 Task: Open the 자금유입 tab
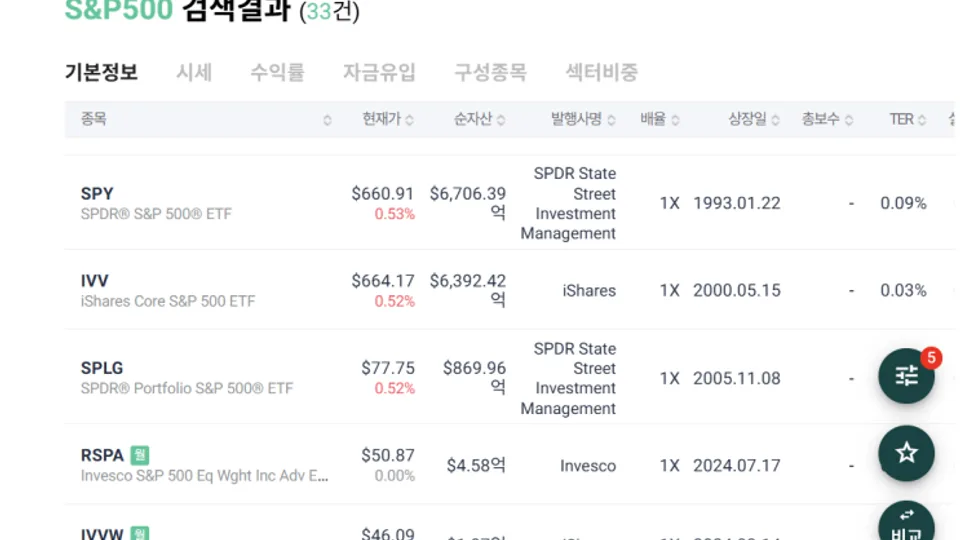pos(379,72)
